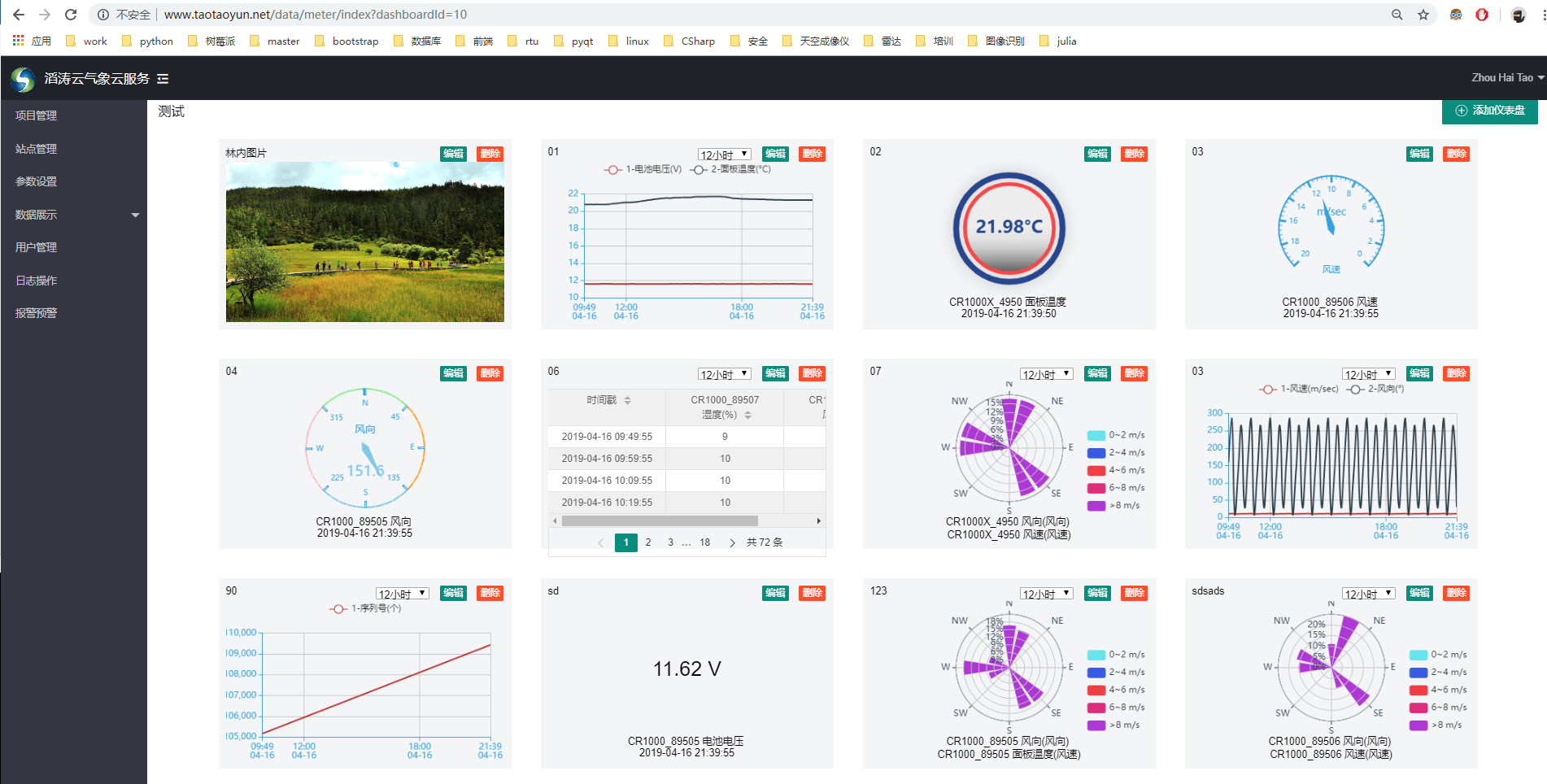Open 项目管理 in the sidebar
Viewport: 1547px width, 784px height.
pyautogui.click(x=37, y=115)
